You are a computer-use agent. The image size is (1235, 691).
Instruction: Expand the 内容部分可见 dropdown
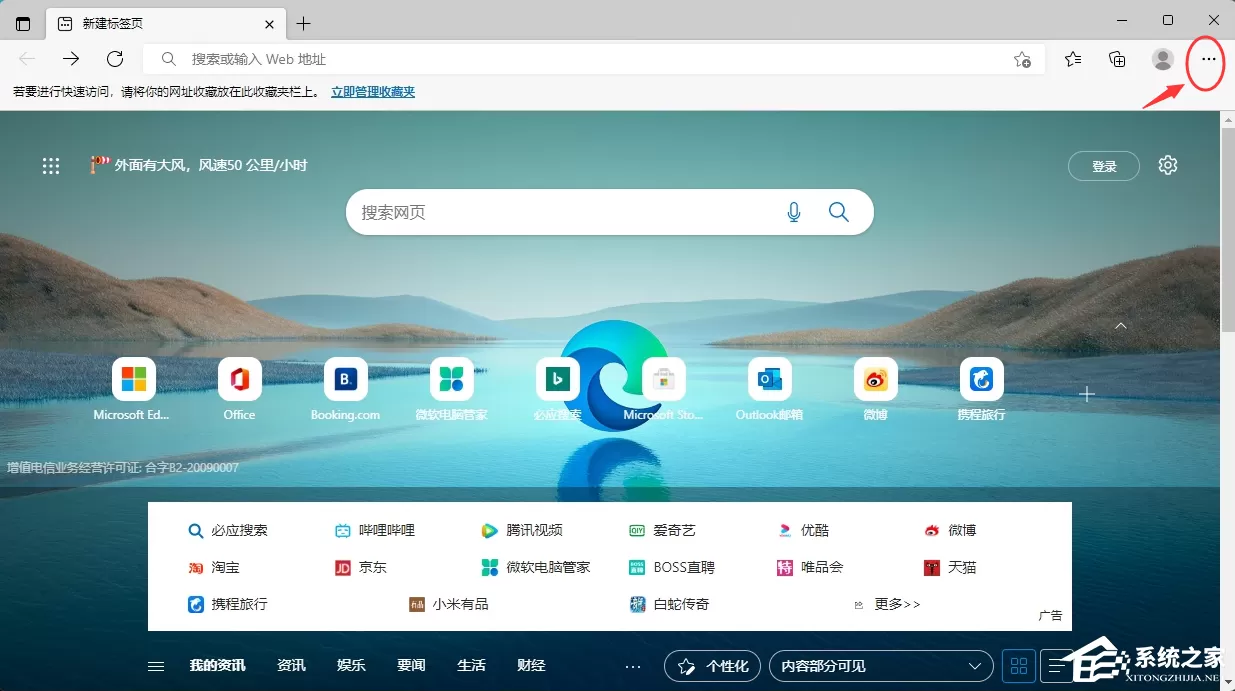[x=881, y=666]
